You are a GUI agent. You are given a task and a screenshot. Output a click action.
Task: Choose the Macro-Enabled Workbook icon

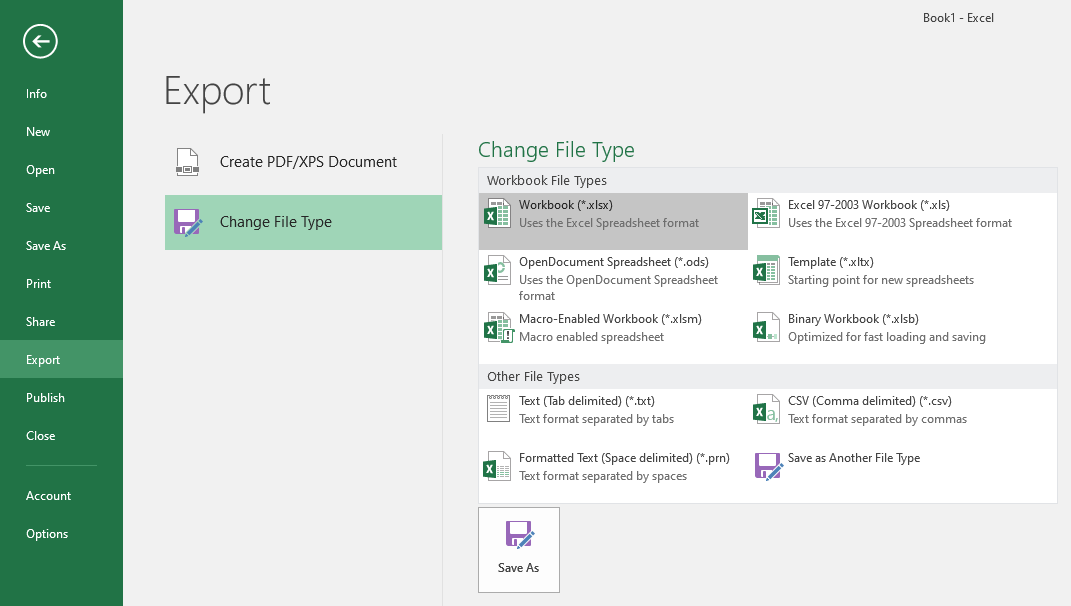point(497,328)
